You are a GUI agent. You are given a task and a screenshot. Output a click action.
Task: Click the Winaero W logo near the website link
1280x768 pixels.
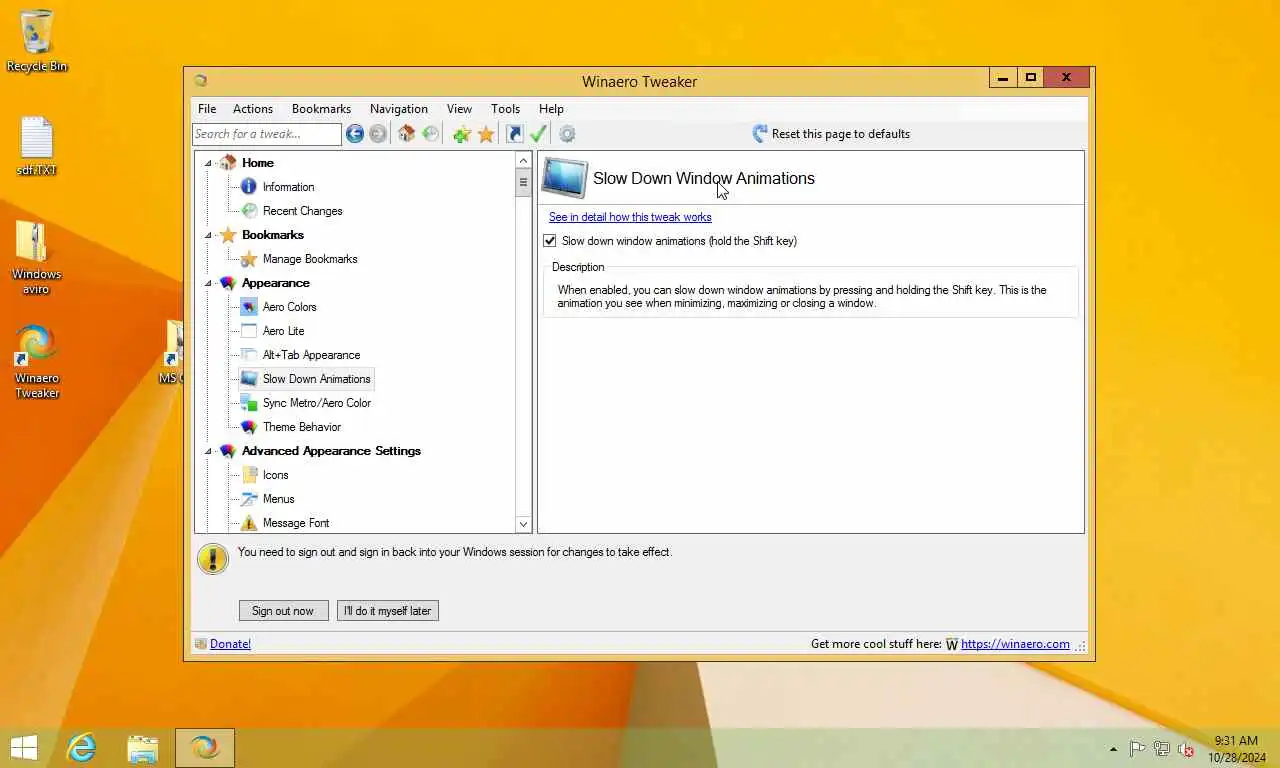(x=952, y=645)
